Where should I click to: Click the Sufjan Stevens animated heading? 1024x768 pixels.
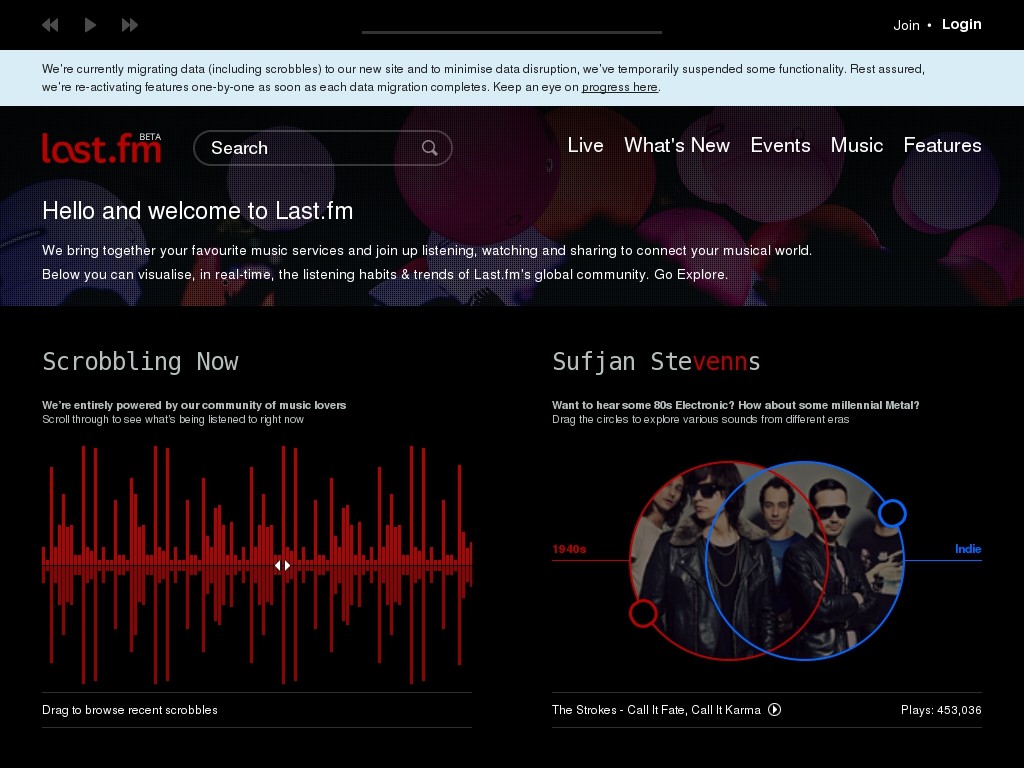[656, 361]
